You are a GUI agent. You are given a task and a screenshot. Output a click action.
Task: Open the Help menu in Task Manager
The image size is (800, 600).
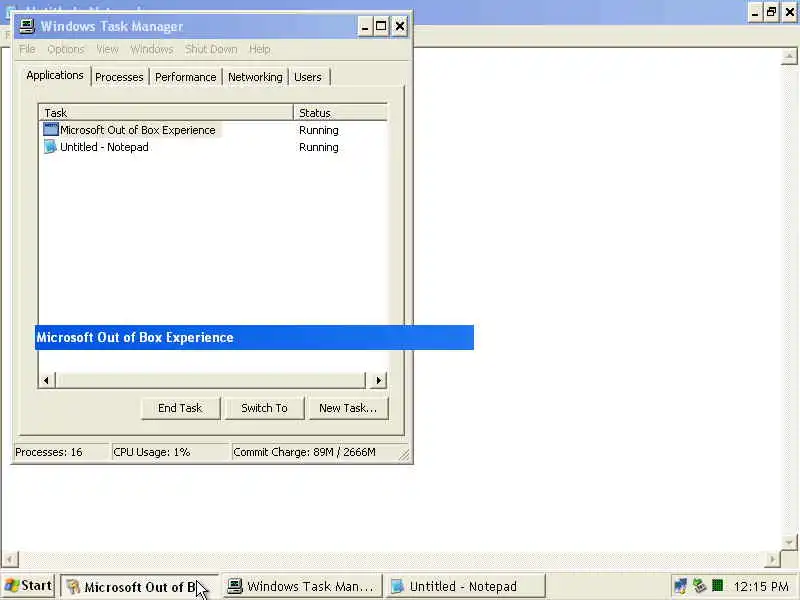click(260, 49)
